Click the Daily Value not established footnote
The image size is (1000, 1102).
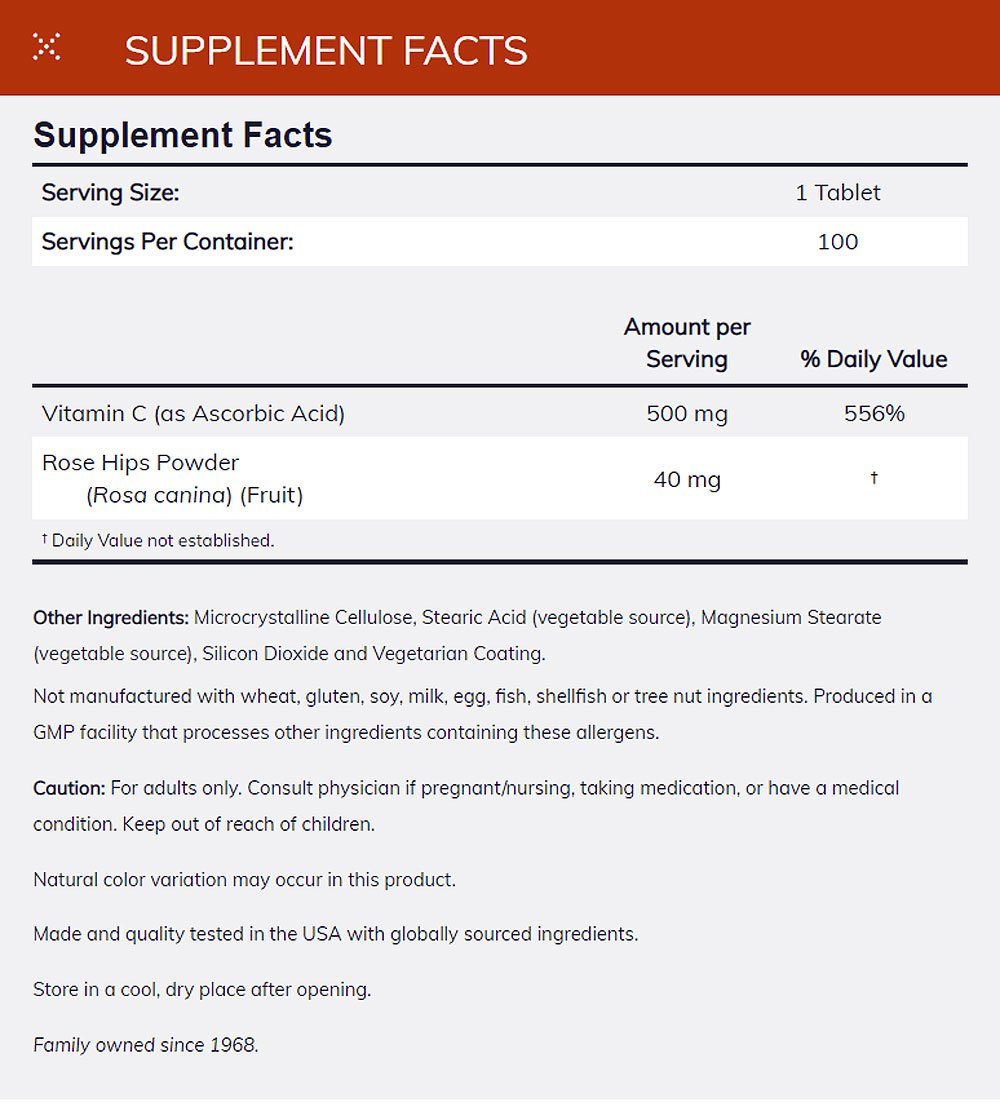pyautogui.click(x=158, y=541)
